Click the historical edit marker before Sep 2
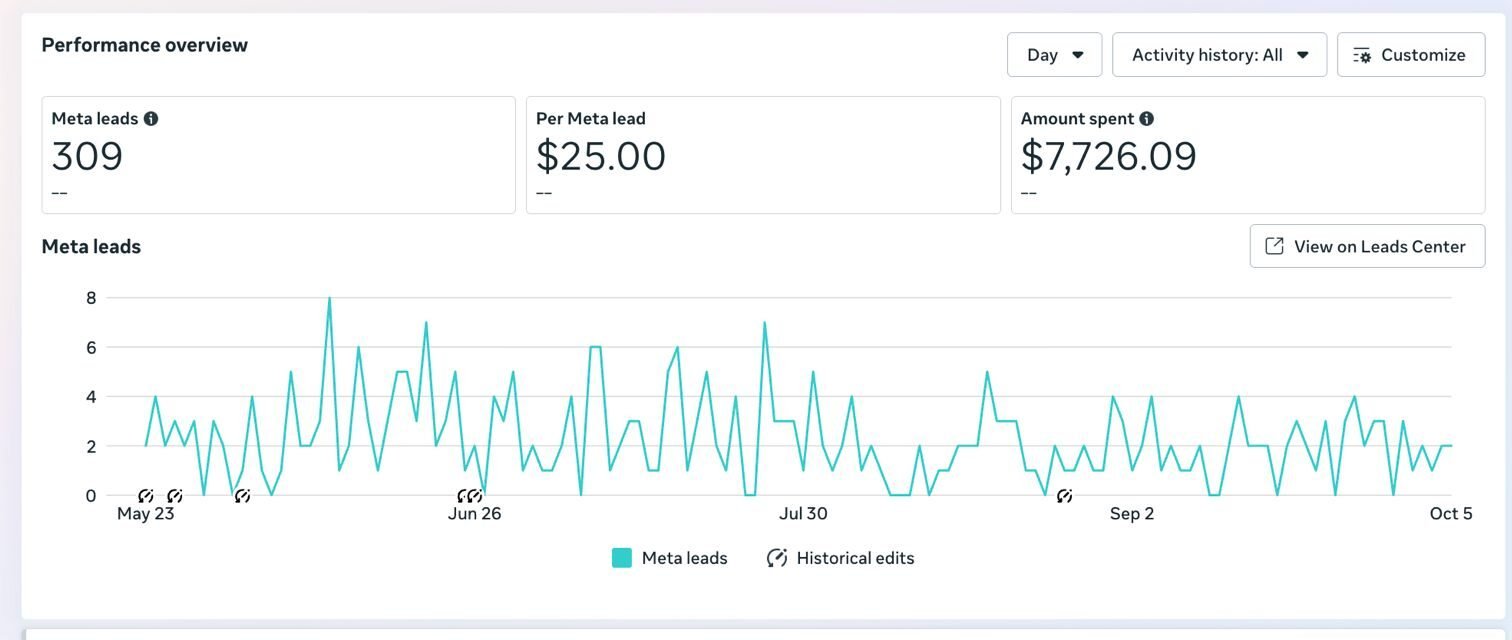Image resolution: width=1512 pixels, height=640 pixels. 1065,496
